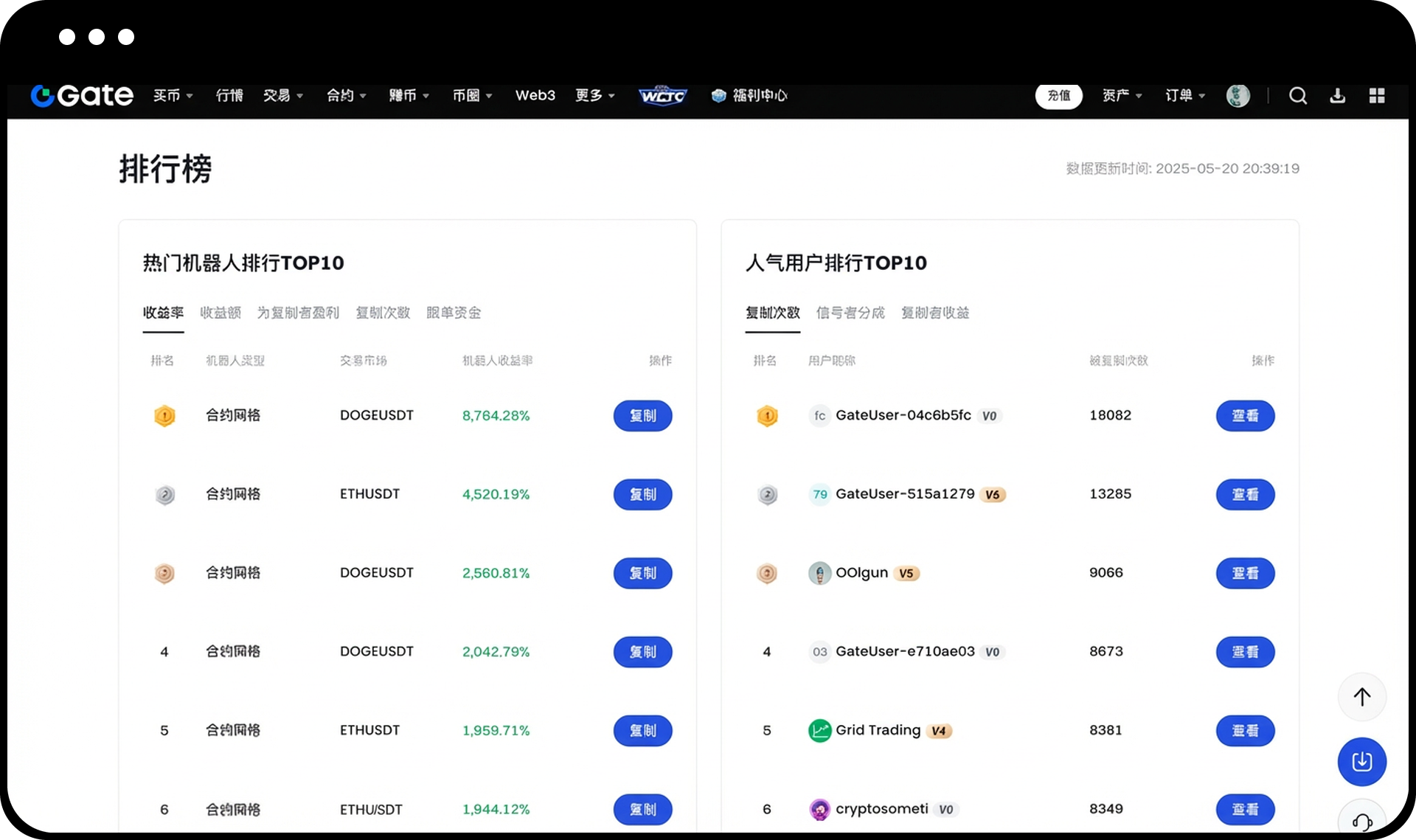Open the grid apps menu icon

pos(1376,96)
